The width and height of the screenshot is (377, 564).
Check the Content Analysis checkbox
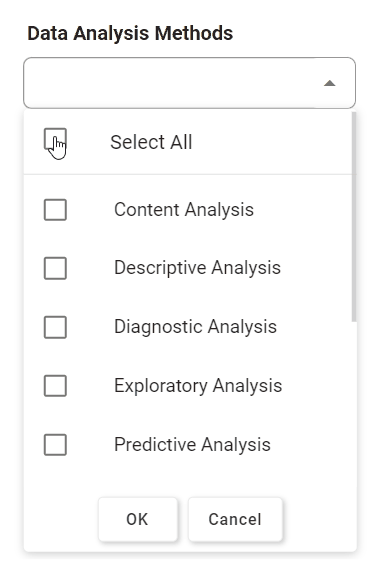pos(55,210)
